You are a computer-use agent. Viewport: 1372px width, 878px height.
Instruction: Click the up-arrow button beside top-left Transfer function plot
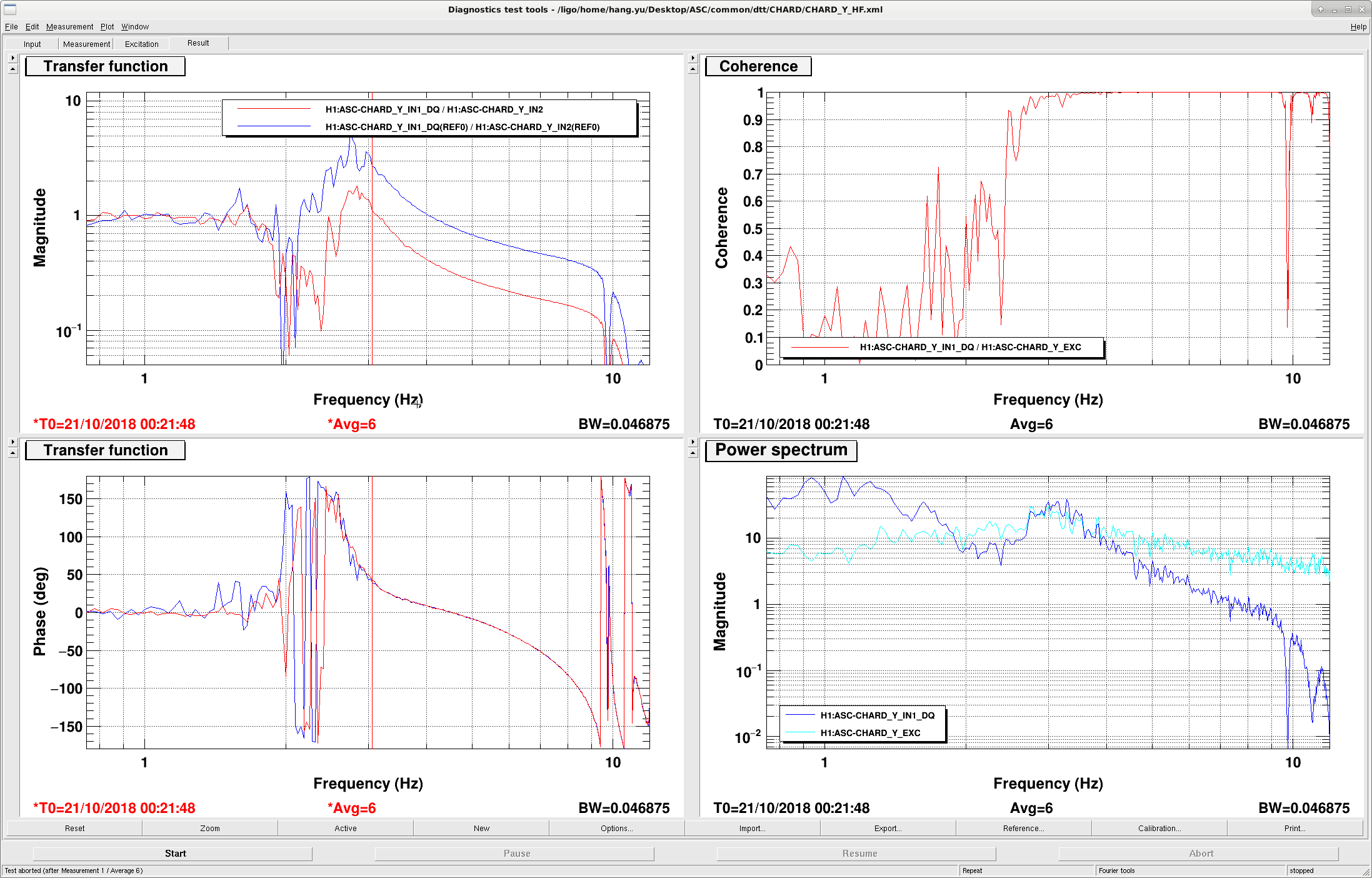click(x=13, y=69)
